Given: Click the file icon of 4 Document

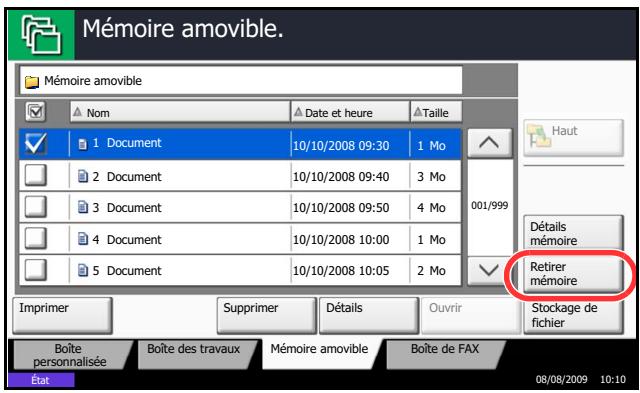Looking at the screenshot, I should 82,239.
